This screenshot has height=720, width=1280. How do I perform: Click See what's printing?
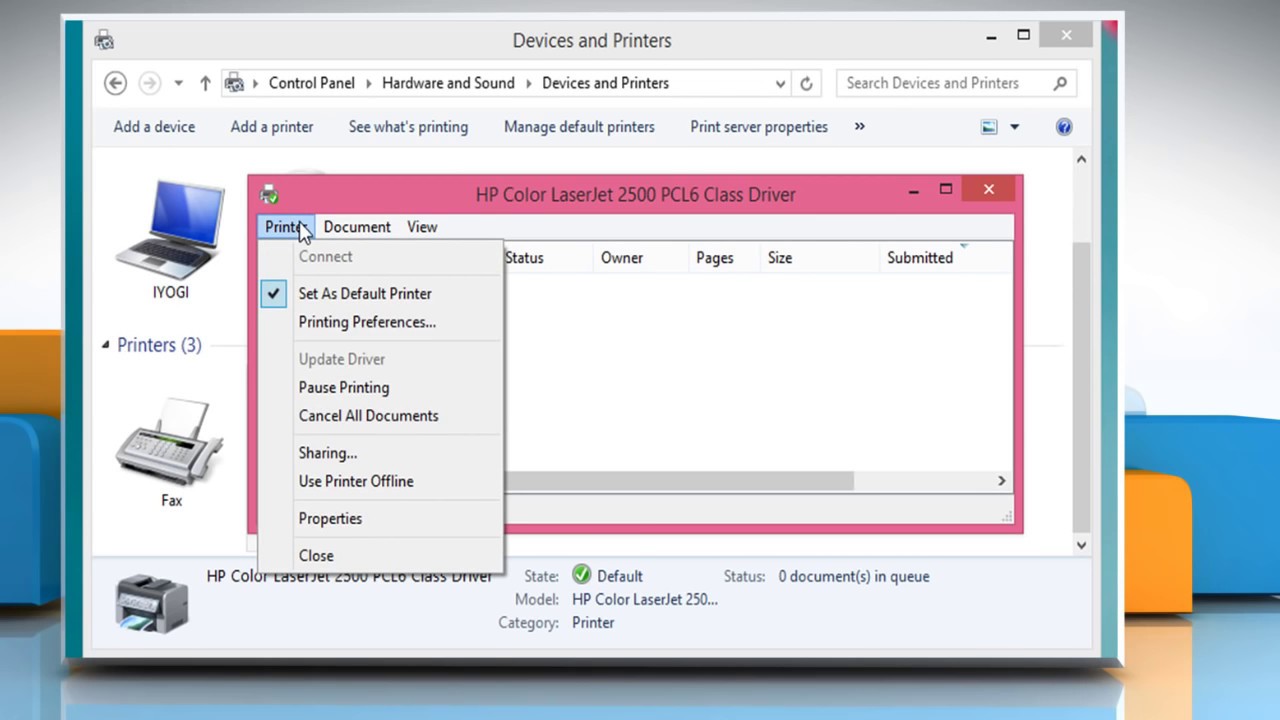click(x=408, y=127)
